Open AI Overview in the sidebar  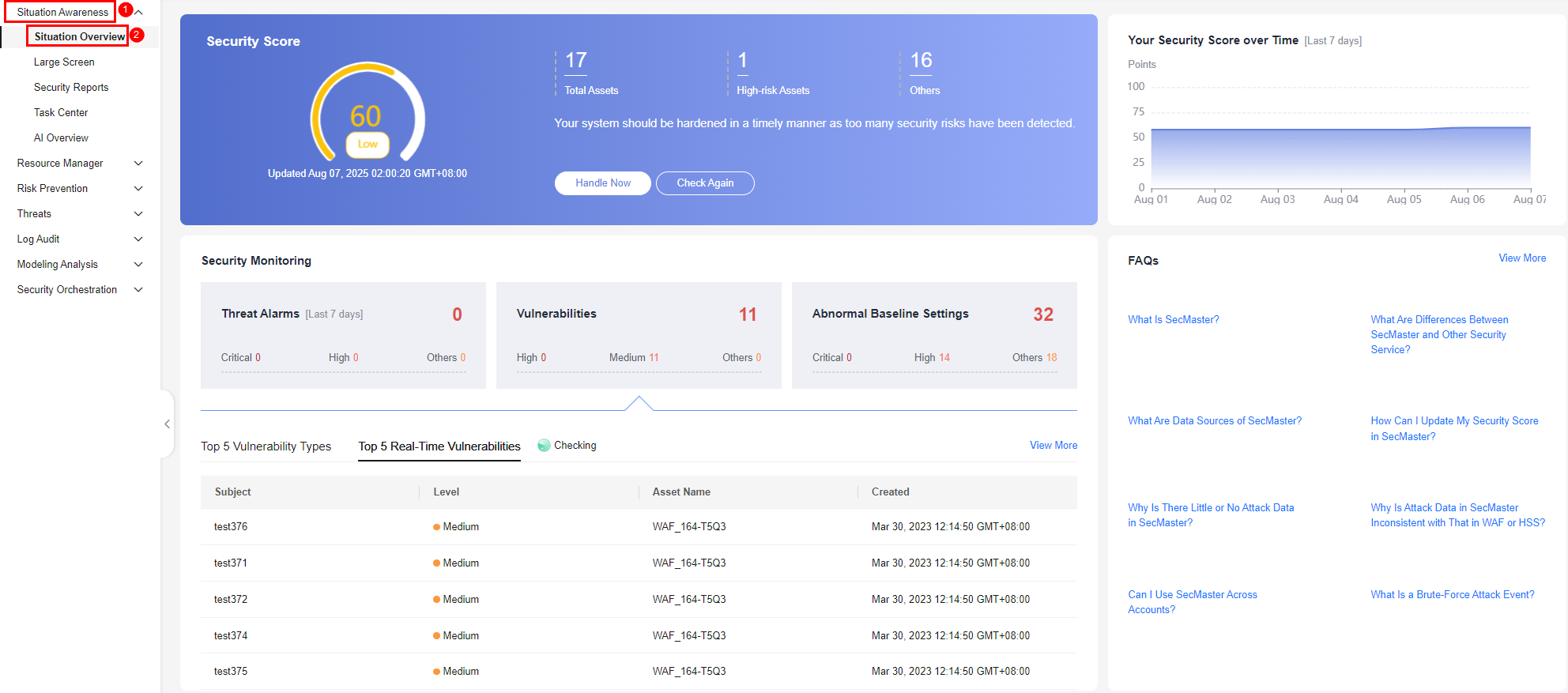61,137
